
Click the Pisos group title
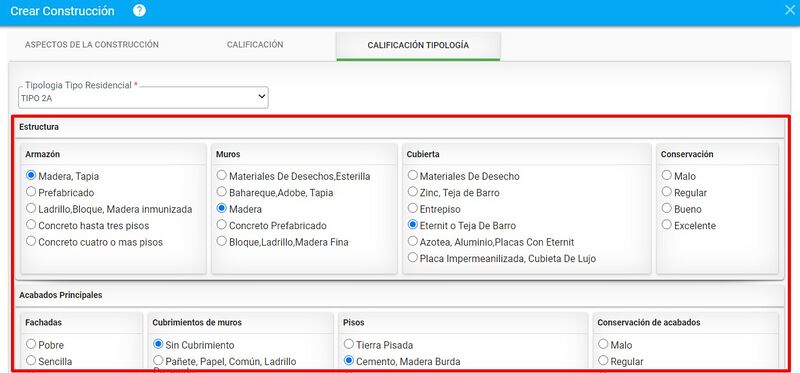354,322
